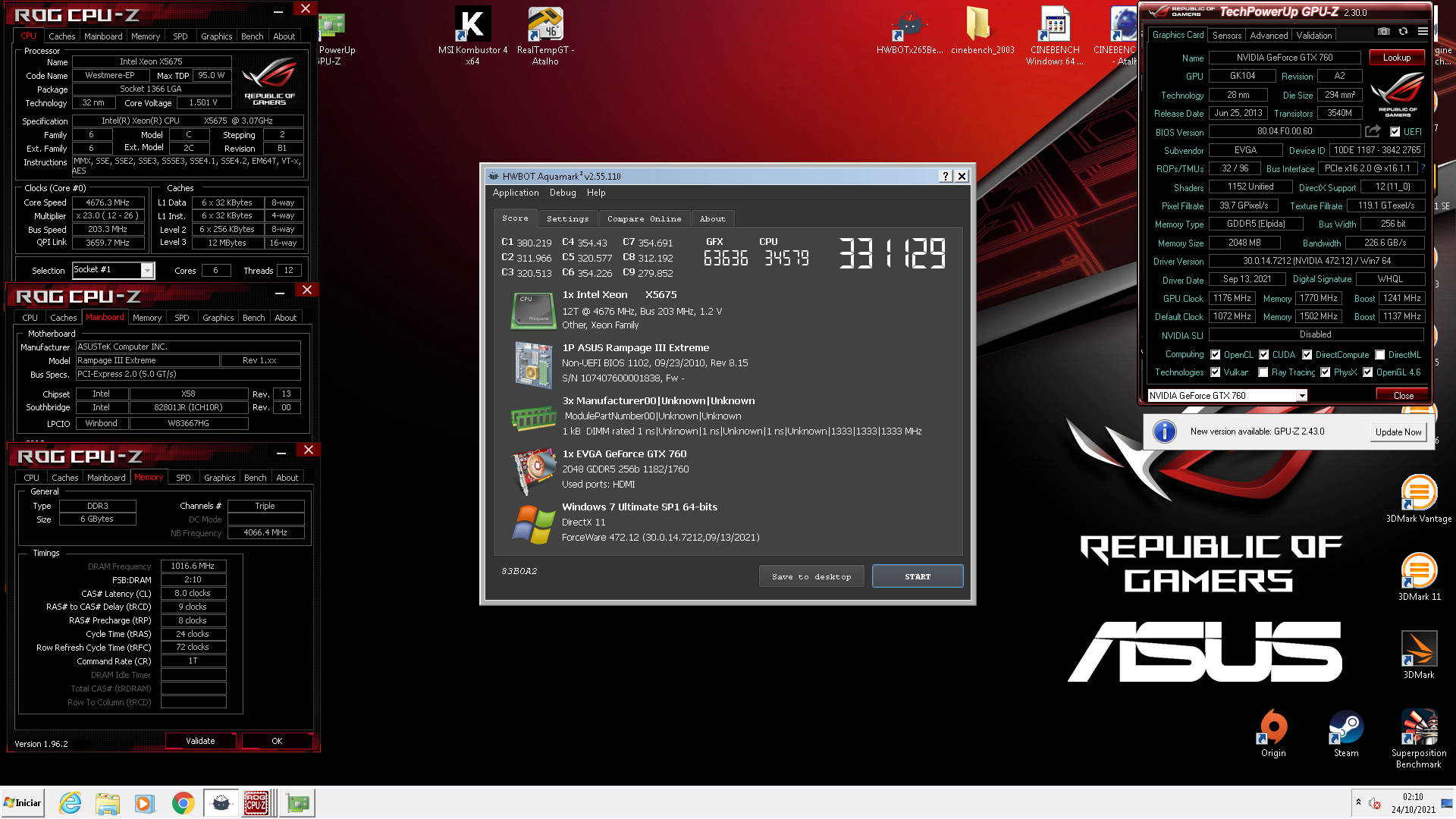This screenshot has width=1456, height=819.
Task: Toggle the DirectML checkbox
Action: pyautogui.click(x=1380, y=355)
